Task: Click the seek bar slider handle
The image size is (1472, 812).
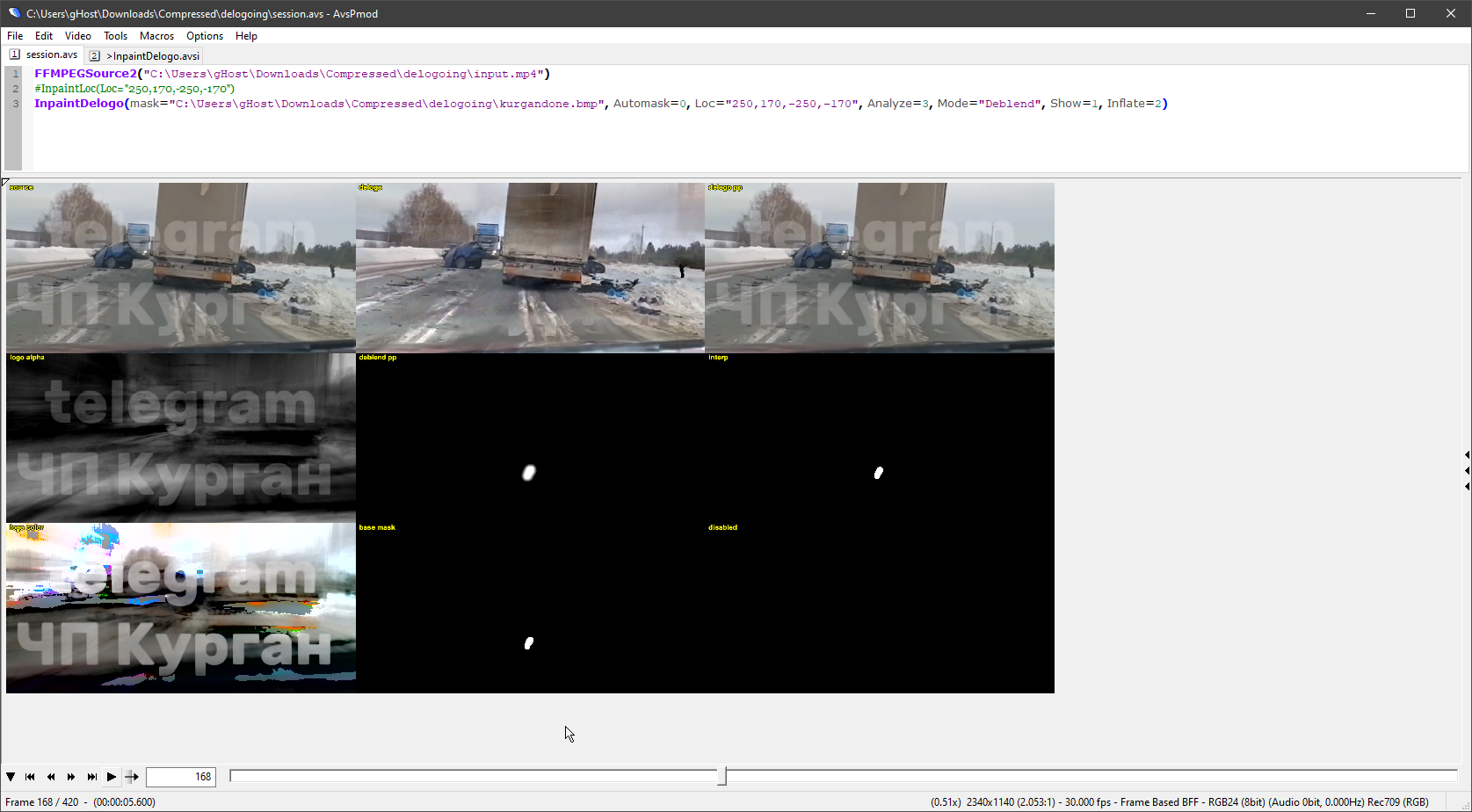Action: pos(722,776)
